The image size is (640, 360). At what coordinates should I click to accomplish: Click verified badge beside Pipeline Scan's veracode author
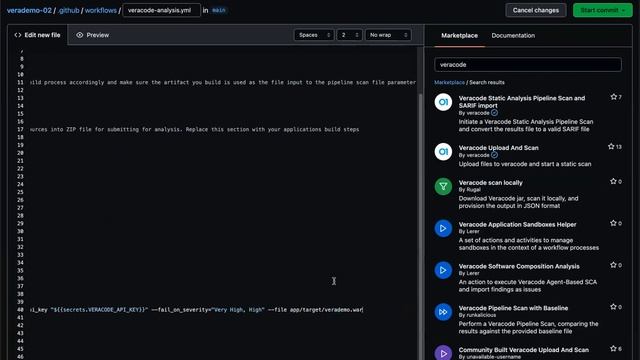[x=494, y=113]
